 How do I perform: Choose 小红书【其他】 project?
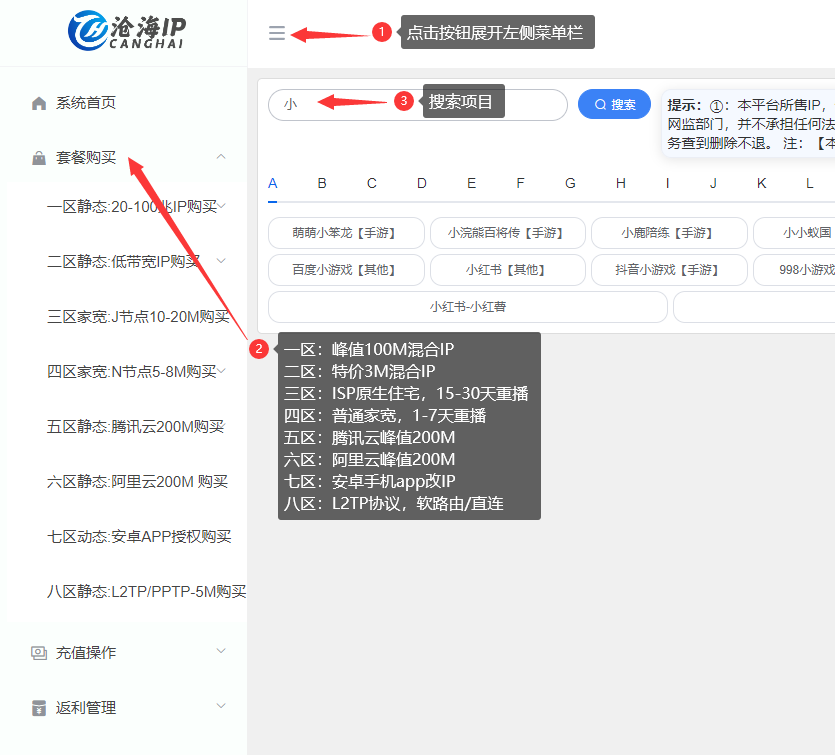[x=507, y=270]
